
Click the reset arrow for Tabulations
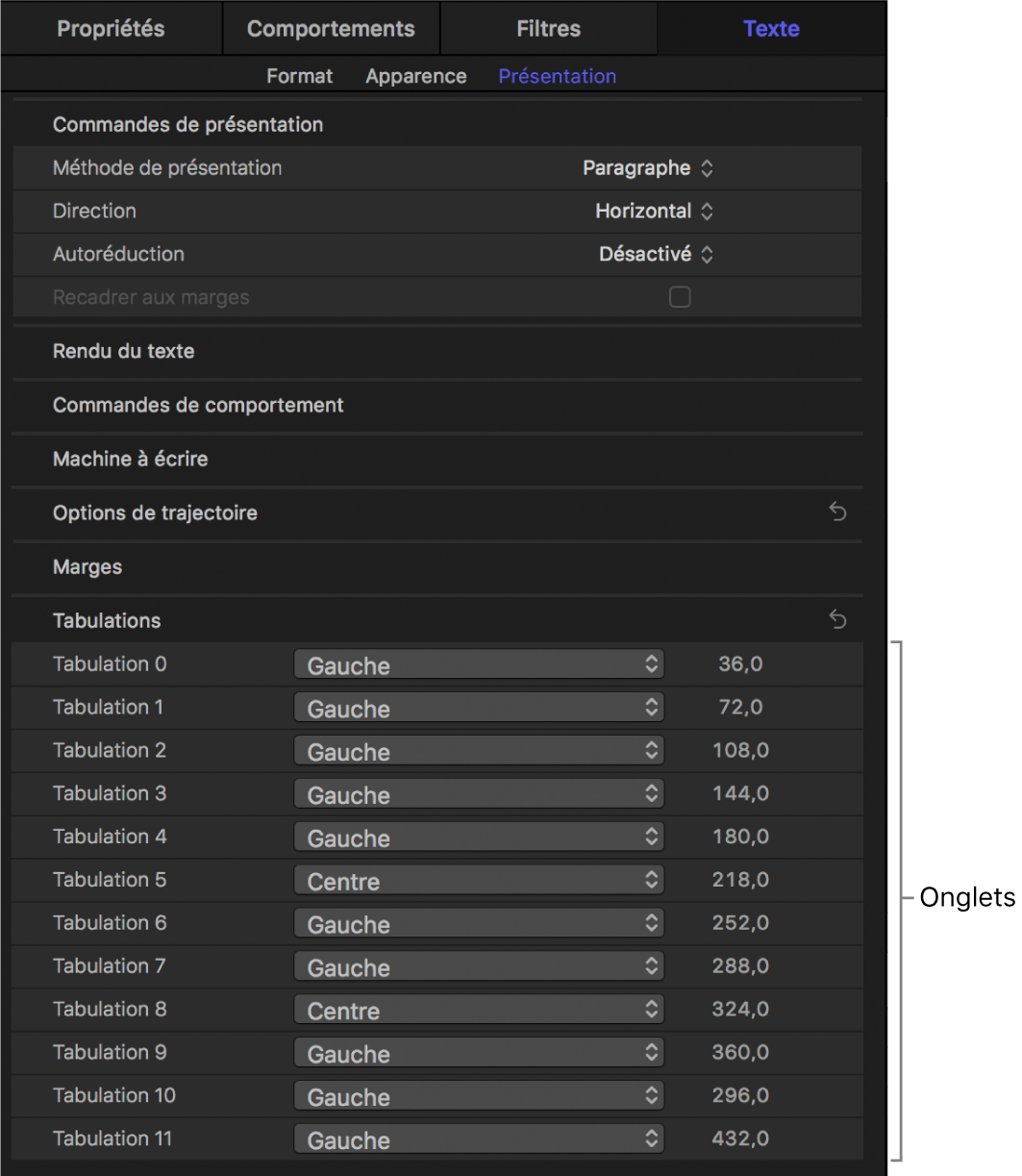click(x=837, y=620)
